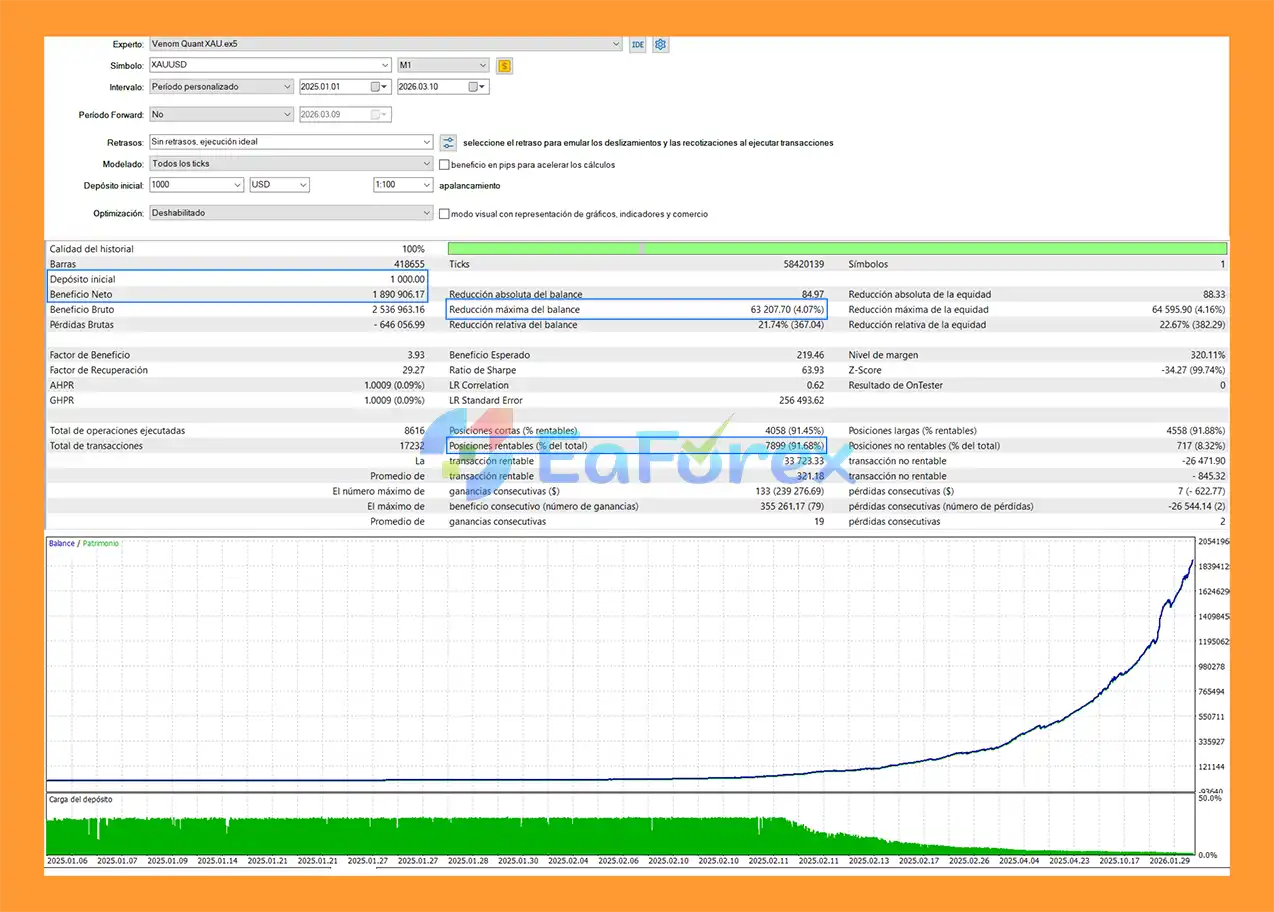This screenshot has height=912, width=1274.
Task: Open start date 2025.01.01 calendar picker
Action: (376, 87)
